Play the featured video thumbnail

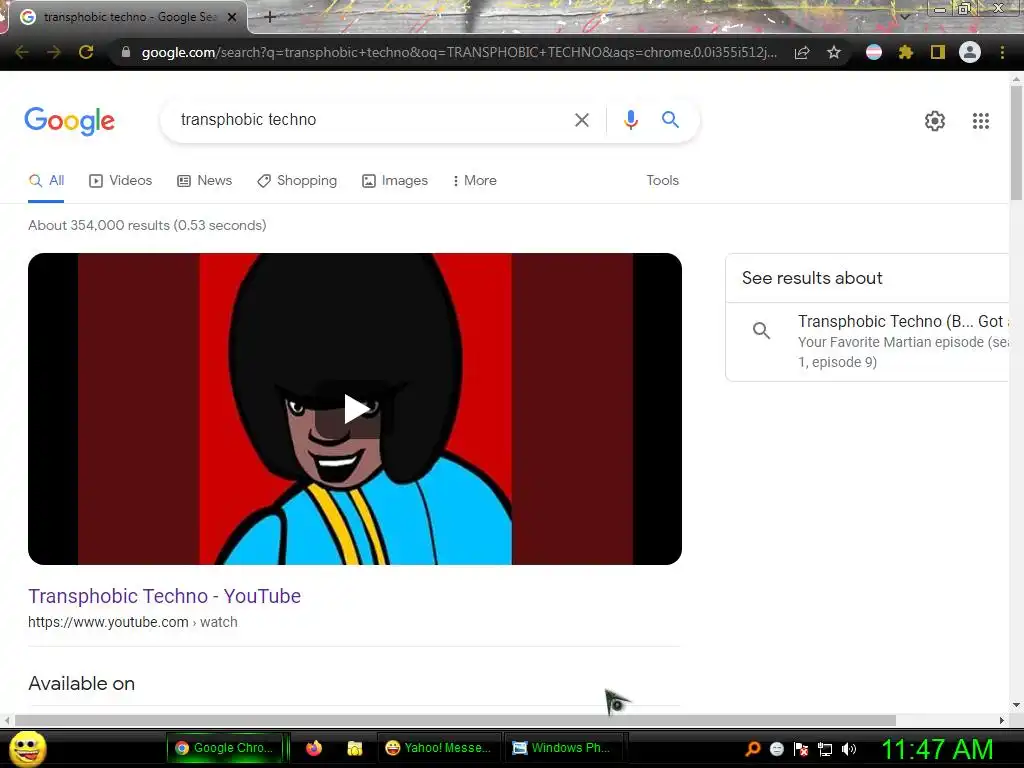pyautogui.click(x=355, y=409)
